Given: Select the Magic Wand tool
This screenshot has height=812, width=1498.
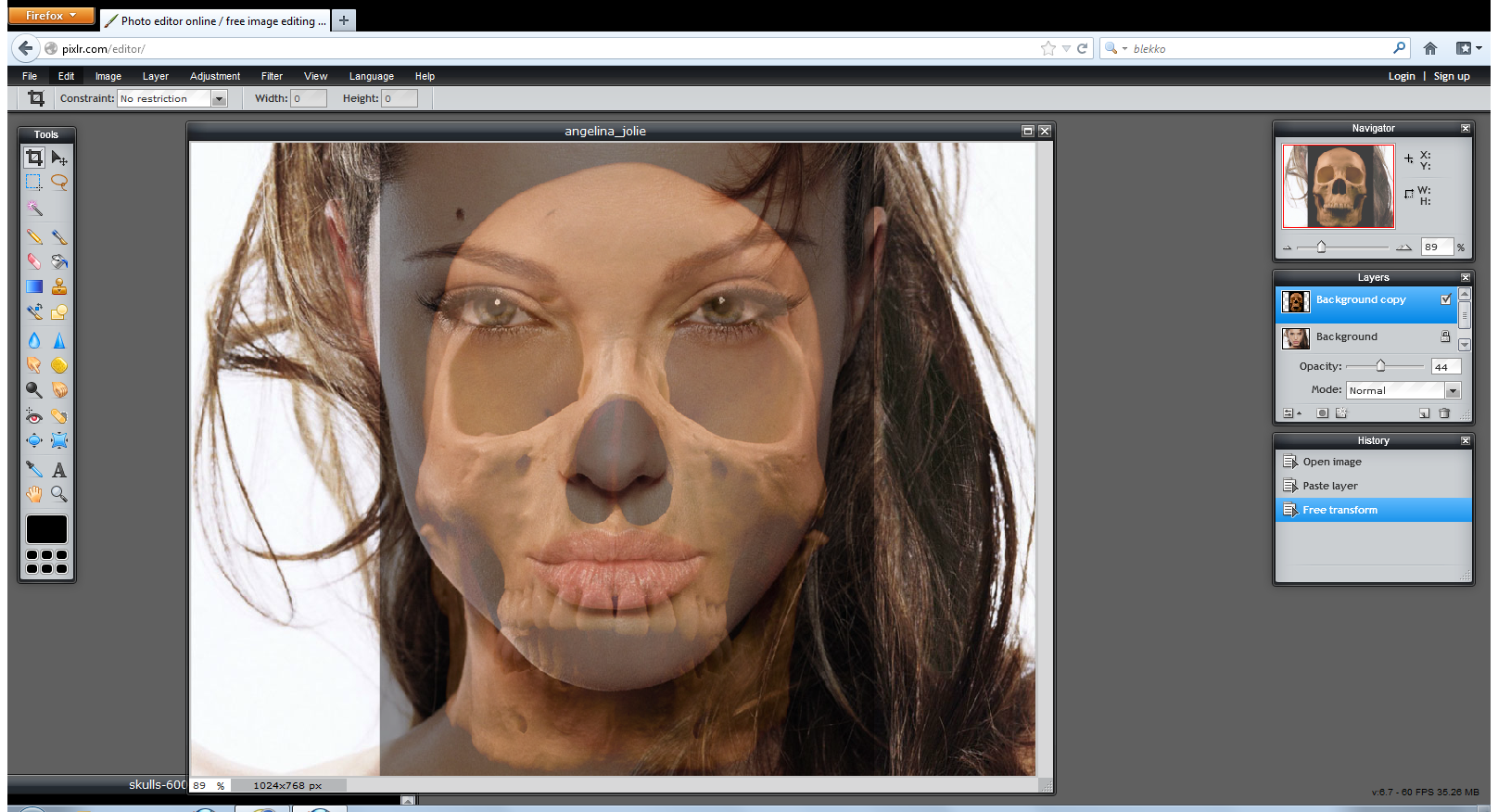Looking at the screenshot, I should click(34, 208).
